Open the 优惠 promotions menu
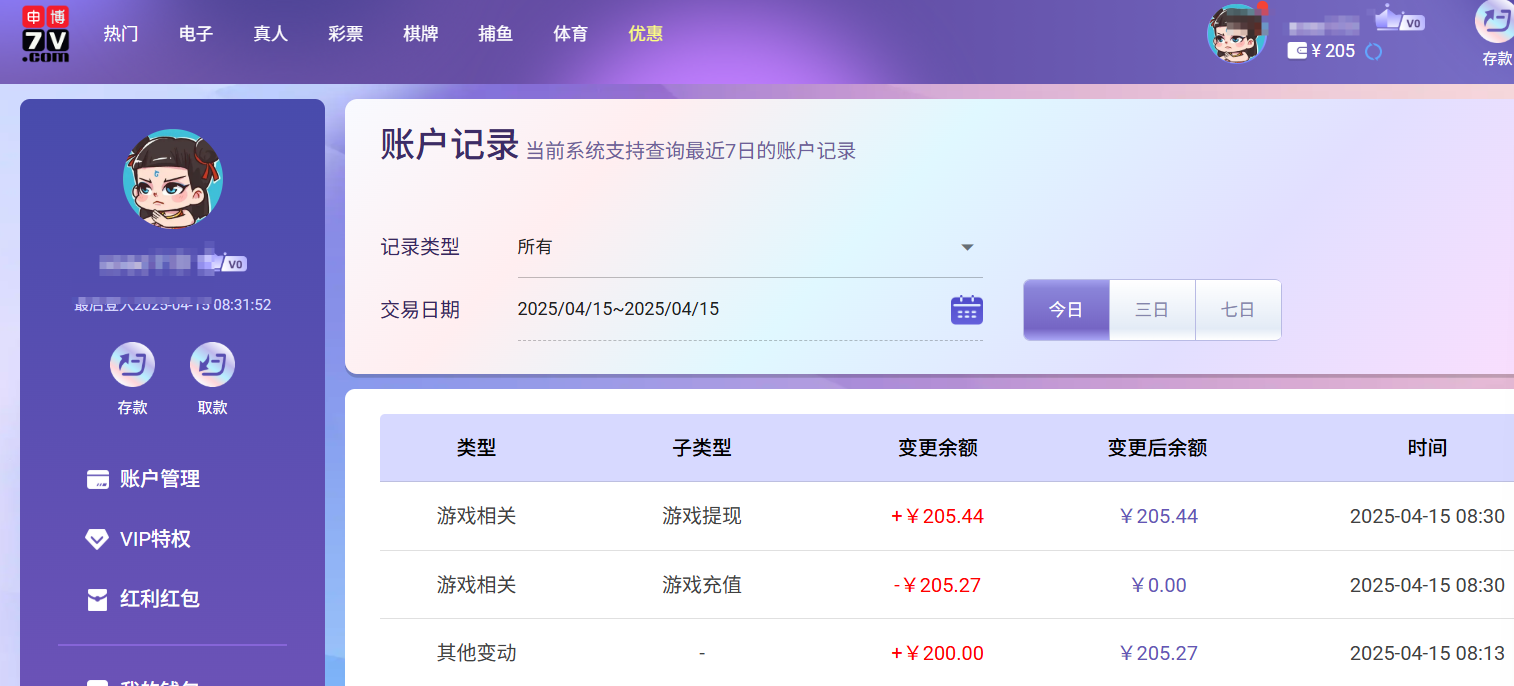The width and height of the screenshot is (1514, 686). click(645, 34)
